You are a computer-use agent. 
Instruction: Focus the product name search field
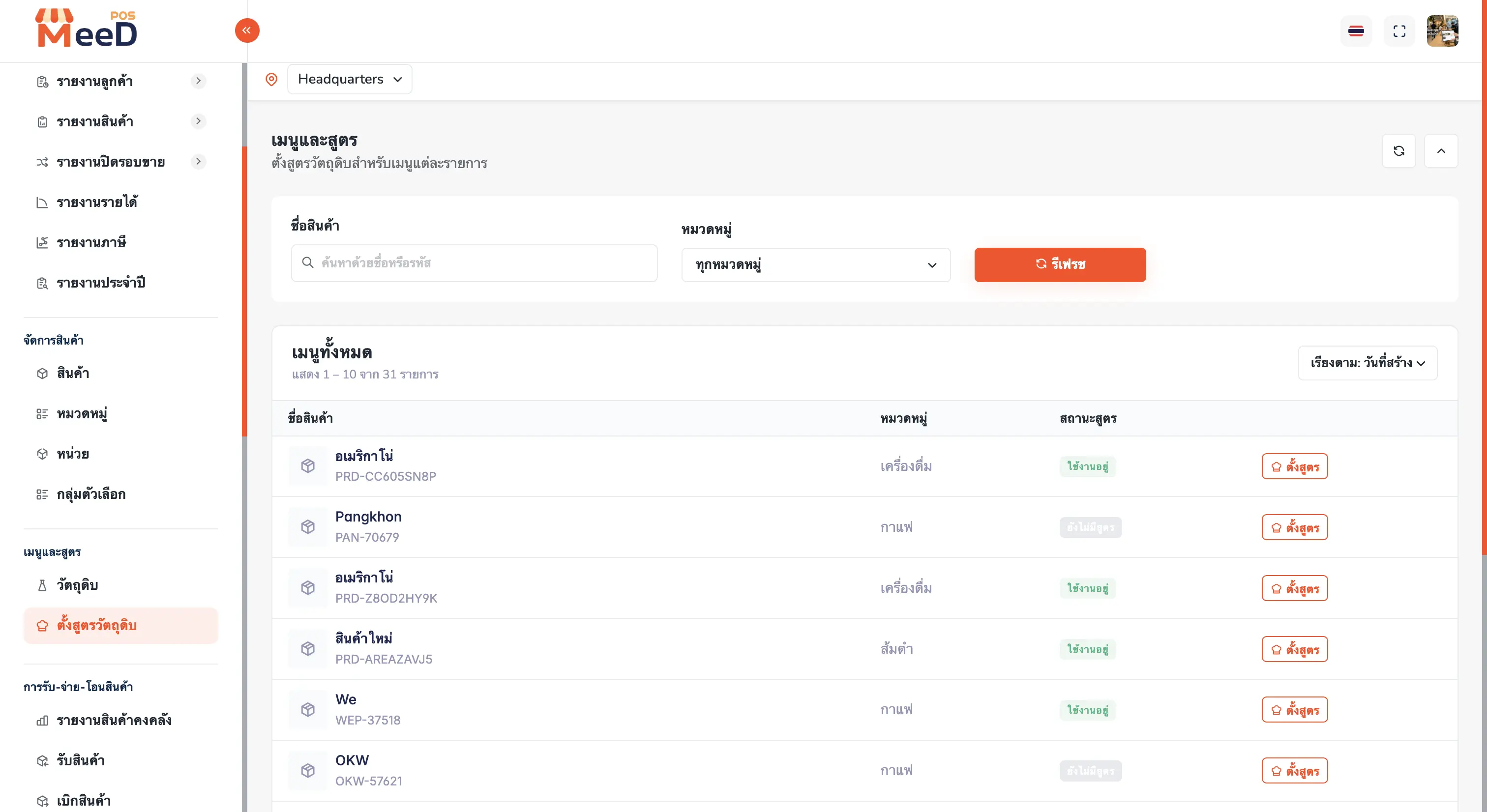(474, 263)
